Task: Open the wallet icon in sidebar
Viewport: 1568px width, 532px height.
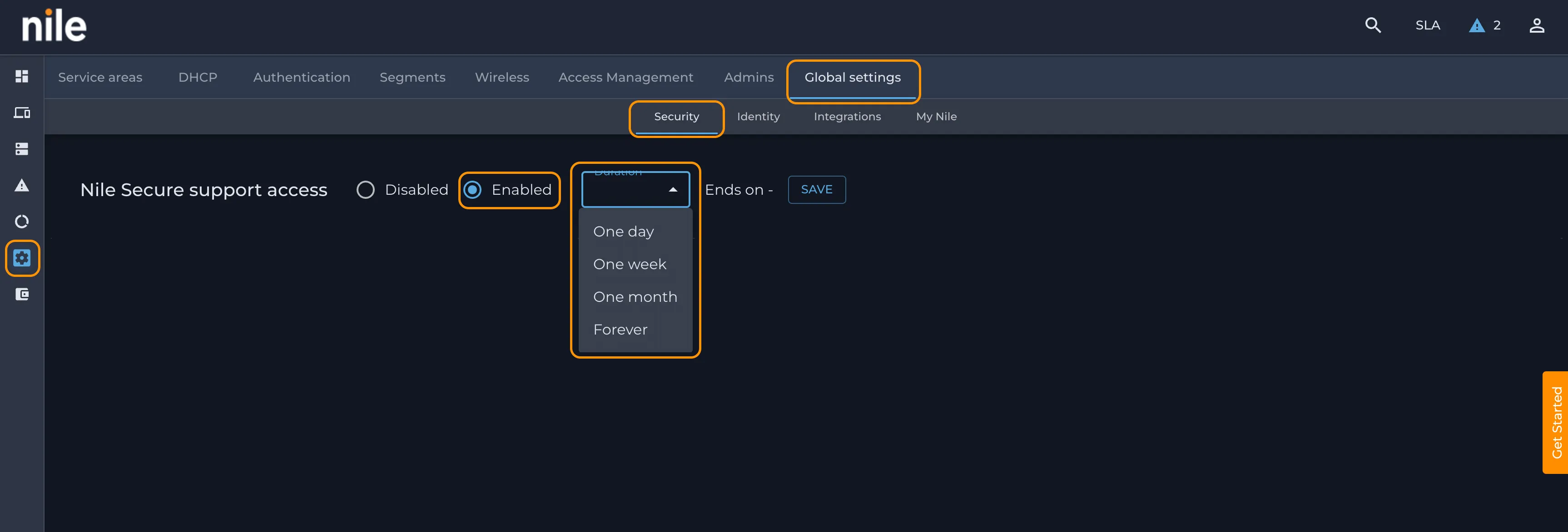Action: point(22,294)
